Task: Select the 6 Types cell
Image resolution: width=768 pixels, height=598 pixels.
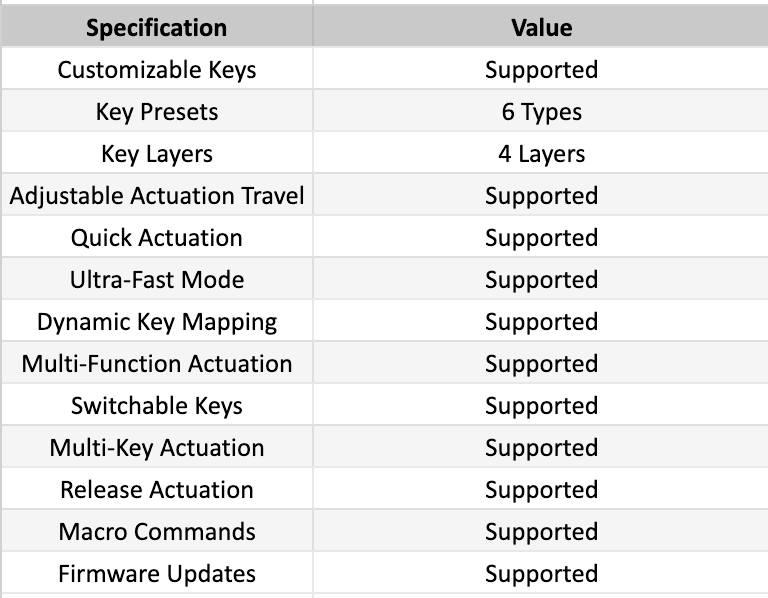Action: pos(541,112)
